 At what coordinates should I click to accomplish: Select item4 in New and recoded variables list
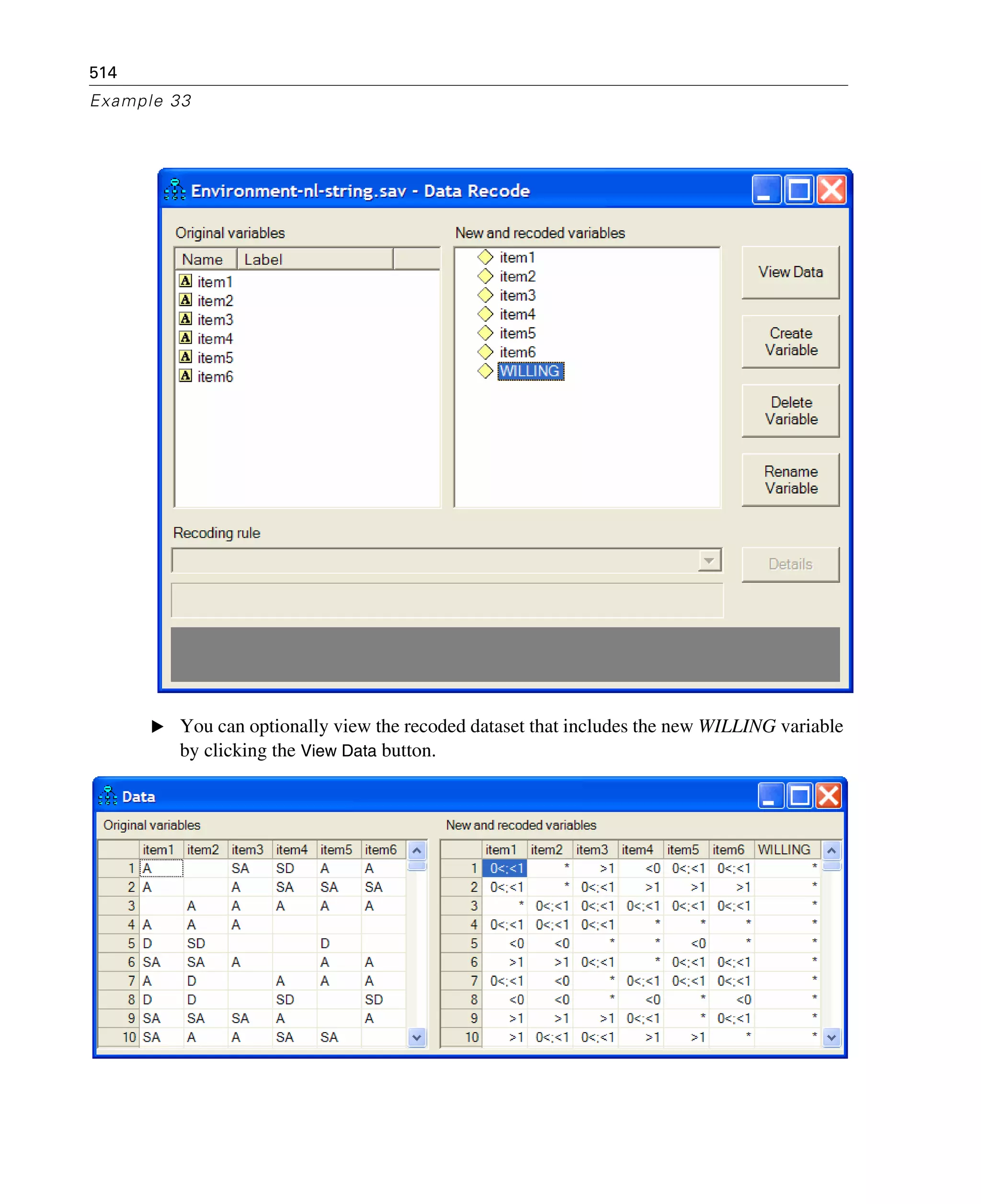(517, 314)
